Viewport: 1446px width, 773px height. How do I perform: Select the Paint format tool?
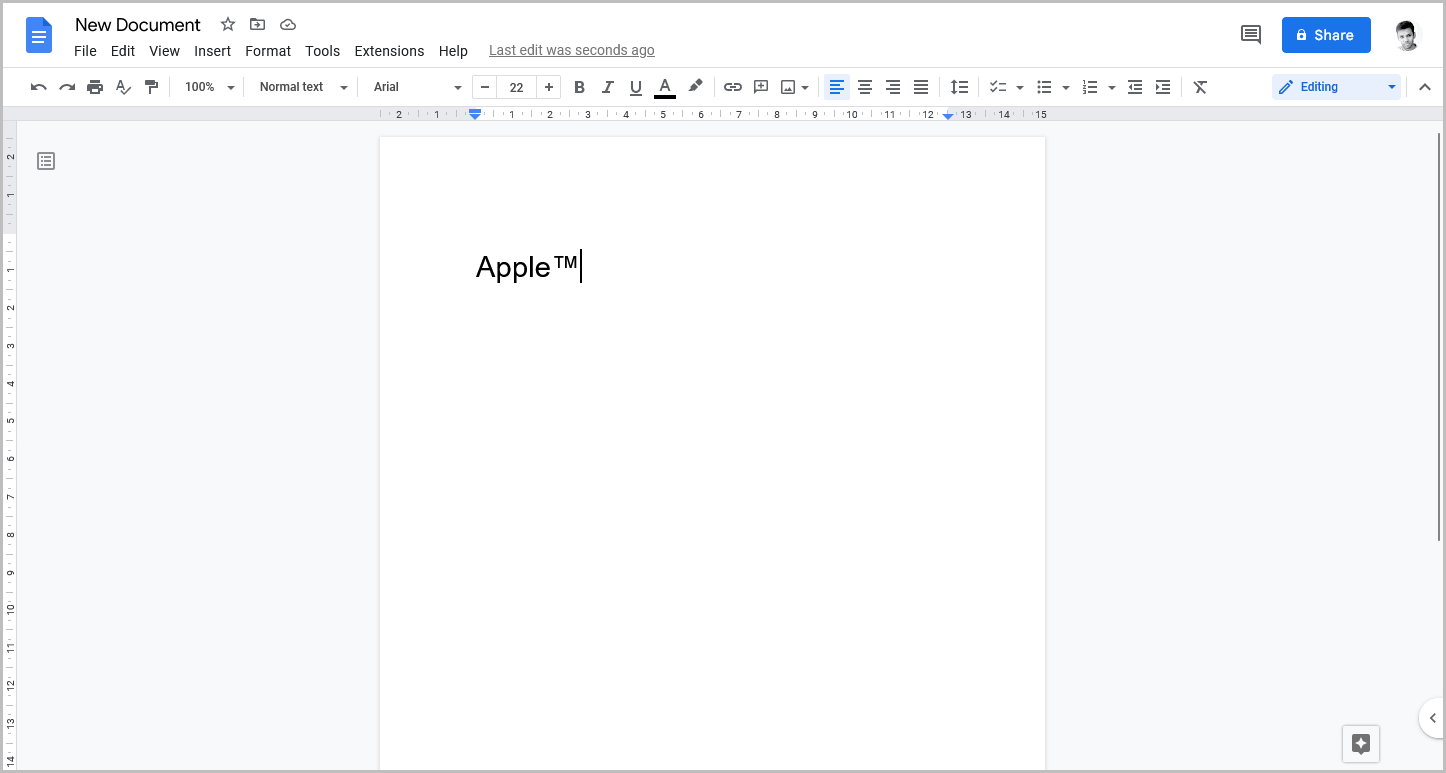tap(151, 87)
